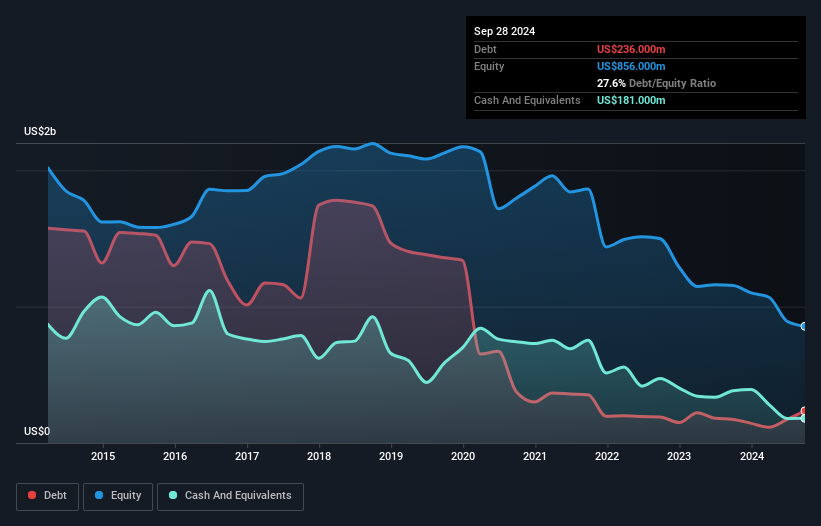
Task: Toggle the Equity series legend button
Action: (x=118, y=496)
